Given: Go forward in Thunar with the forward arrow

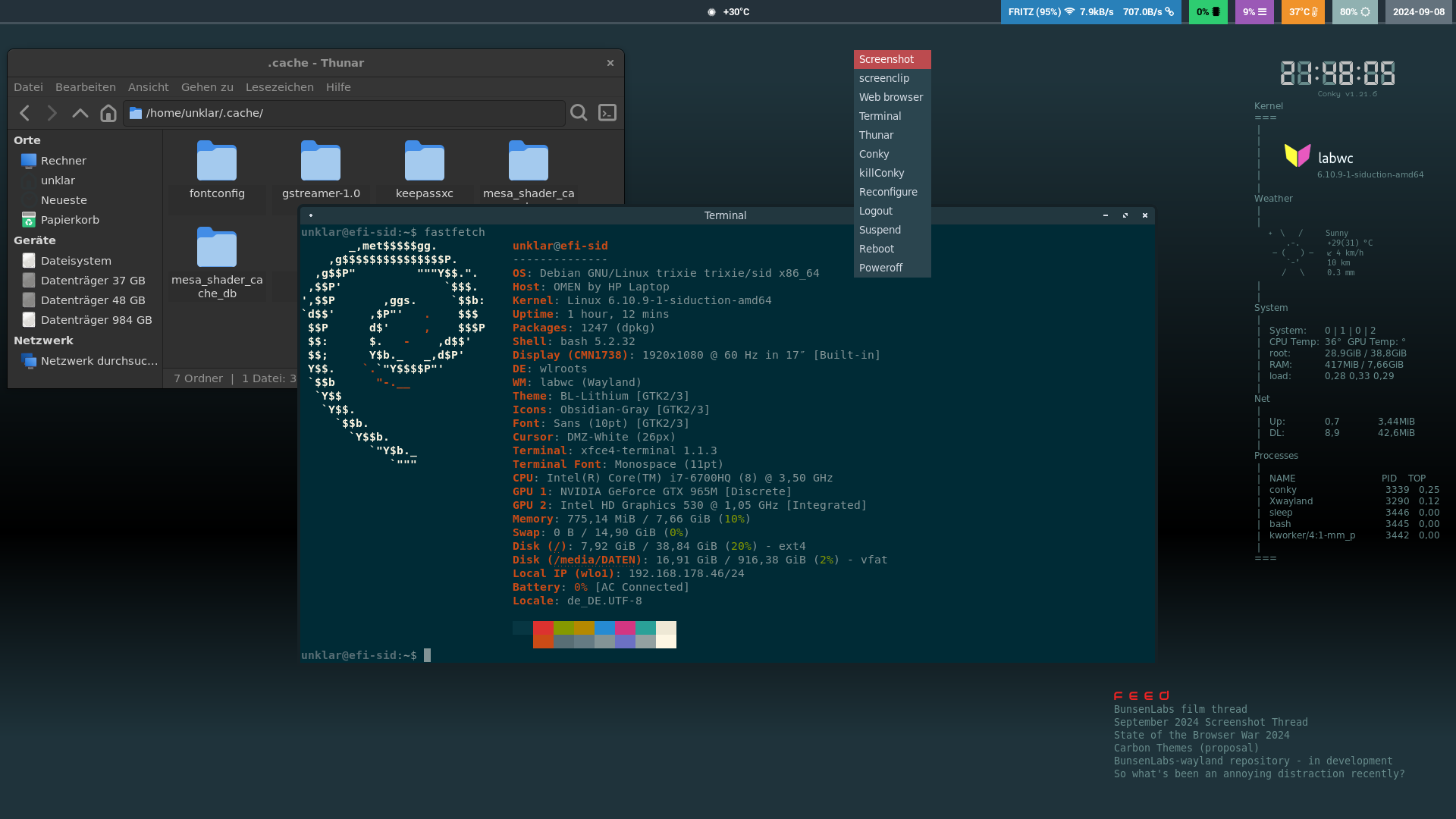Looking at the screenshot, I should tap(52, 113).
